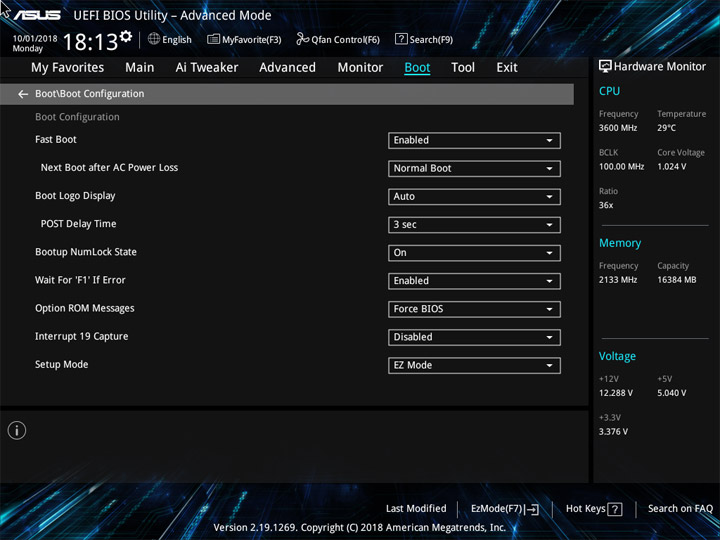Select the Fast Boot label
Screen dimensions: 720x540
[x=56, y=140]
